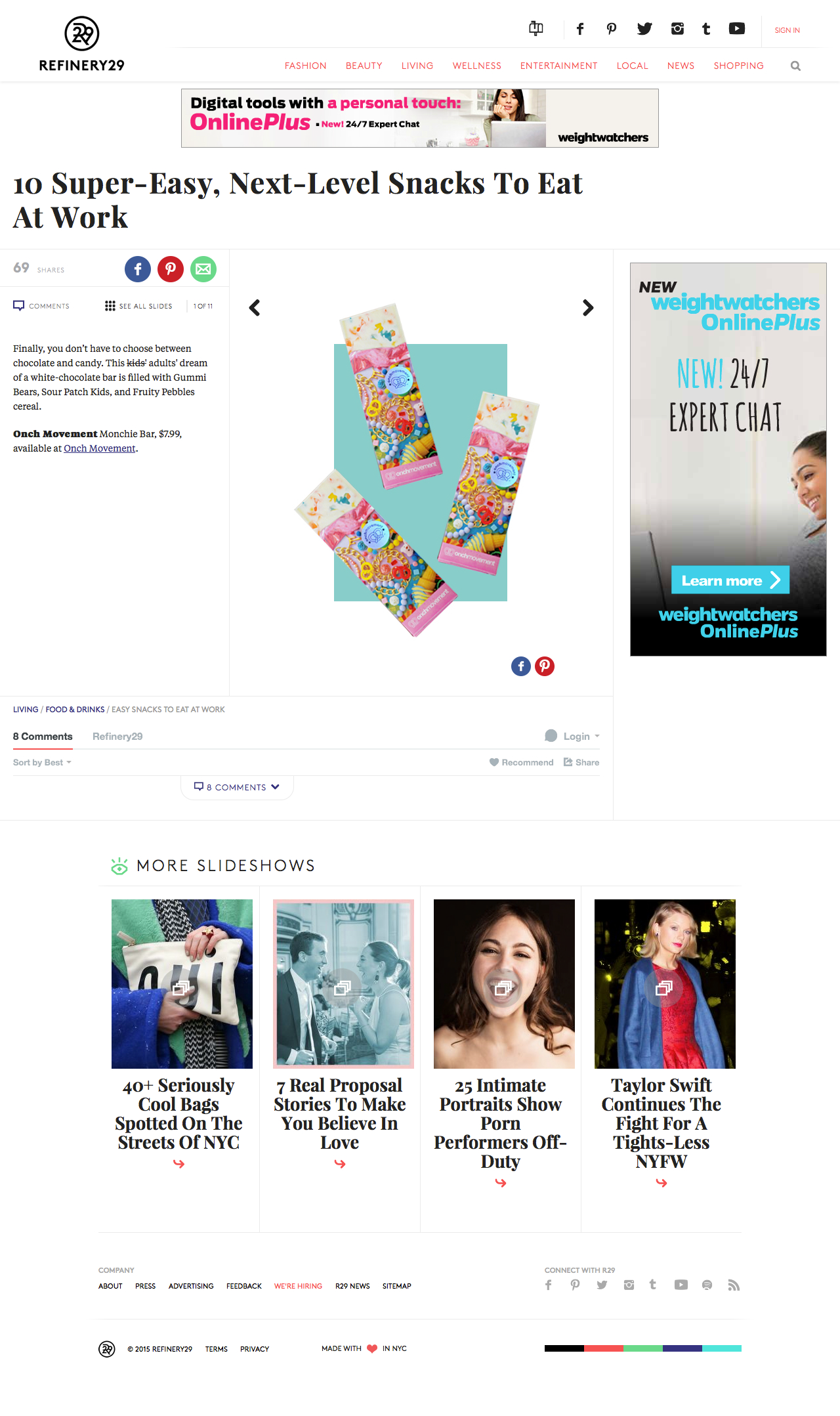The height and width of the screenshot is (1416, 840).
Task: Open the Twitter icon in header
Action: 644,28
